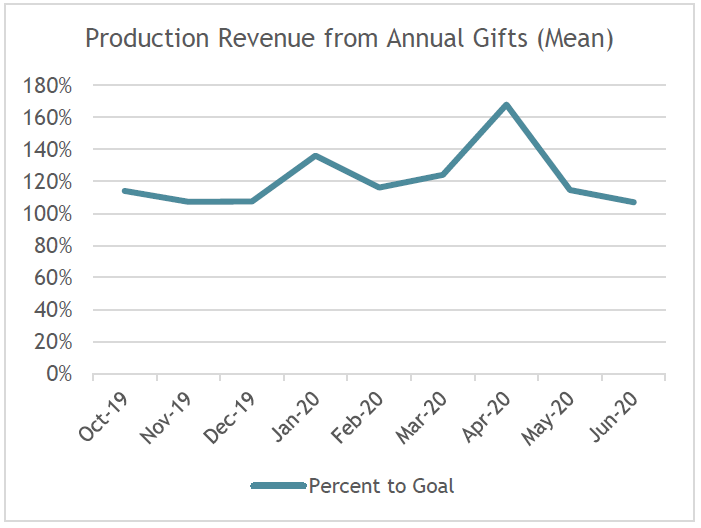Screen dimensions: 701x528
Task: Click the Jun-20 x-axis label
Action: pyautogui.click(x=614, y=416)
